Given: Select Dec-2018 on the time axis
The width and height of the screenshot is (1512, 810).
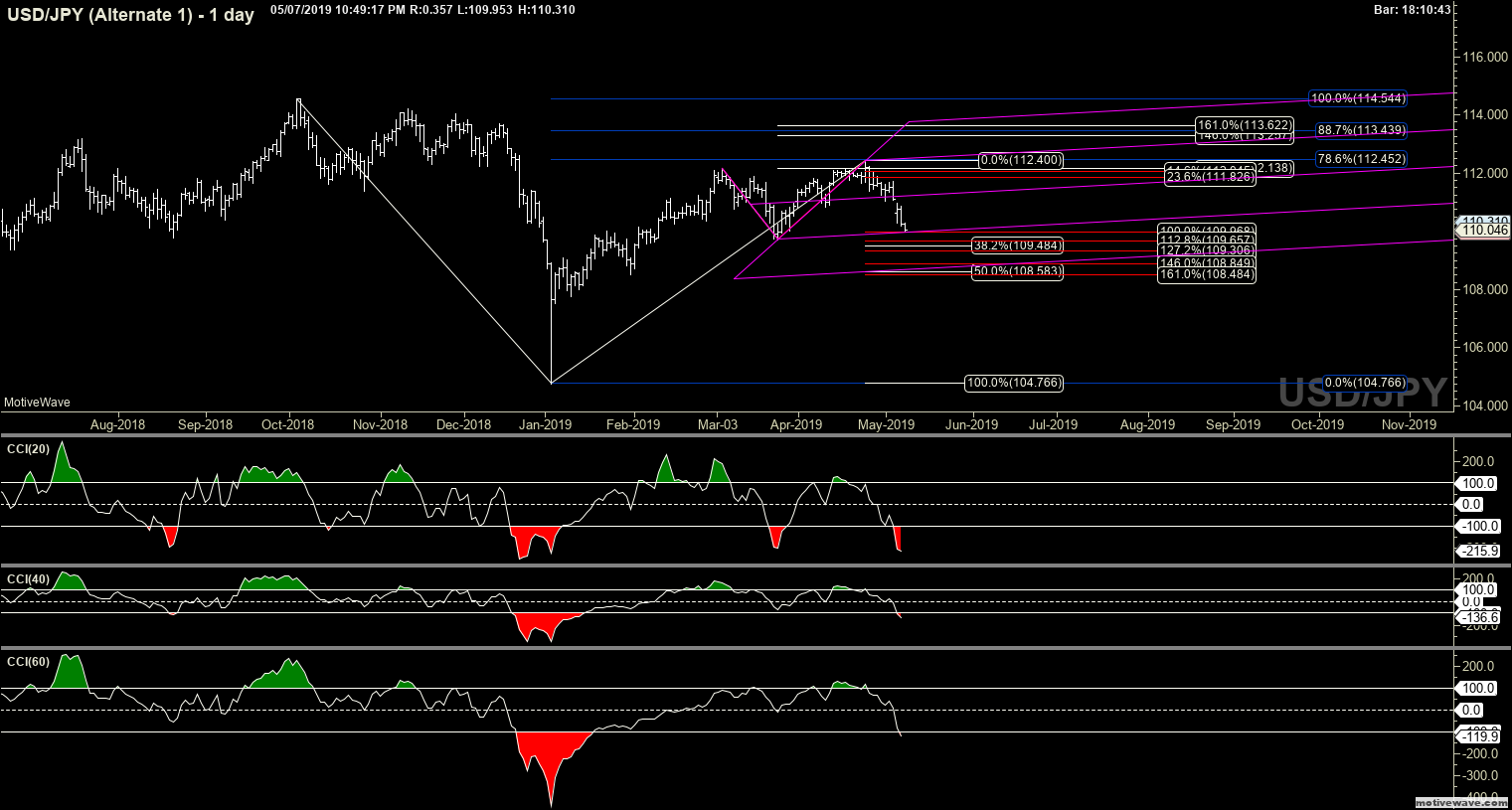Looking at the screenshot, I should point(463,424).
